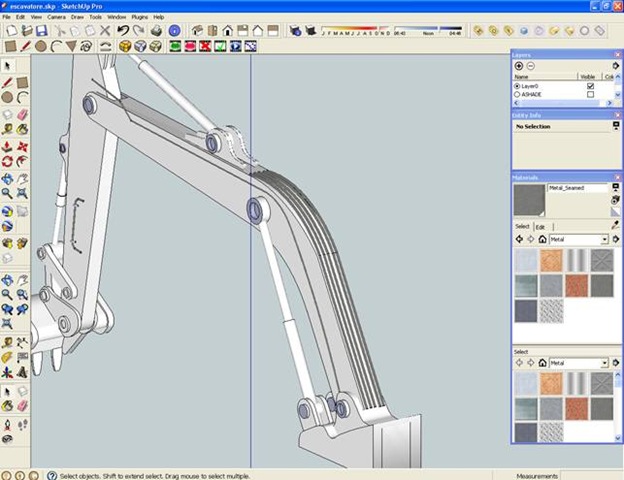
Task: Go to materials home (In Model) icon
Action: point(542,240)
